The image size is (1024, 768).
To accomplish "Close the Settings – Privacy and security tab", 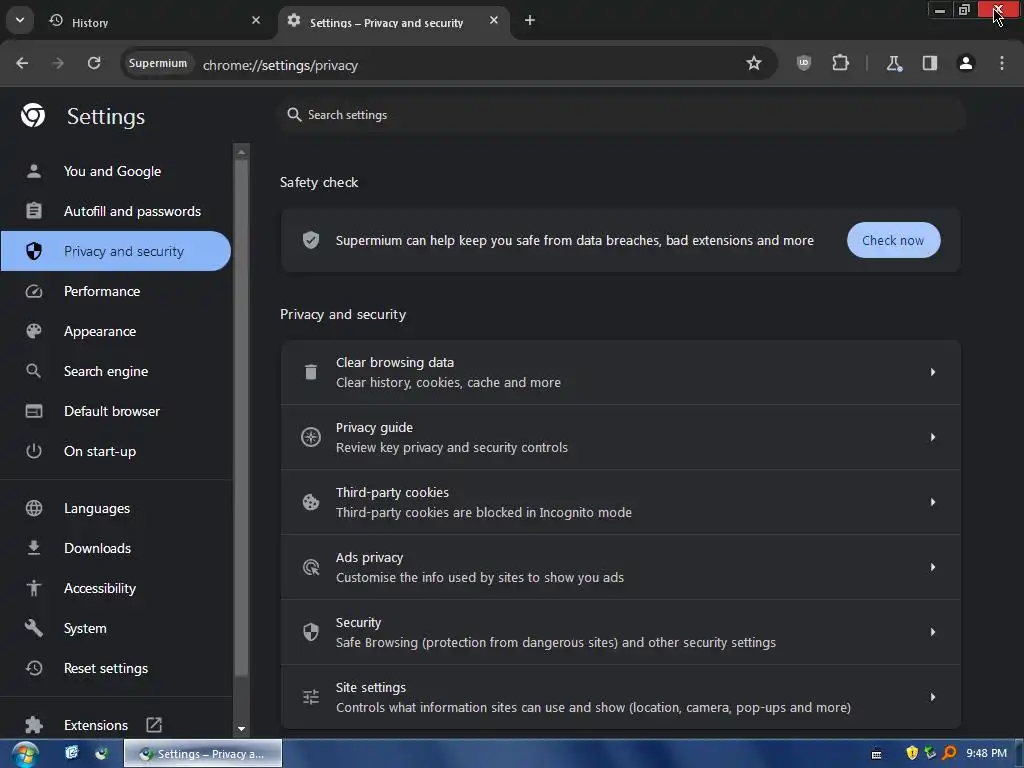I will coord(494,20).
